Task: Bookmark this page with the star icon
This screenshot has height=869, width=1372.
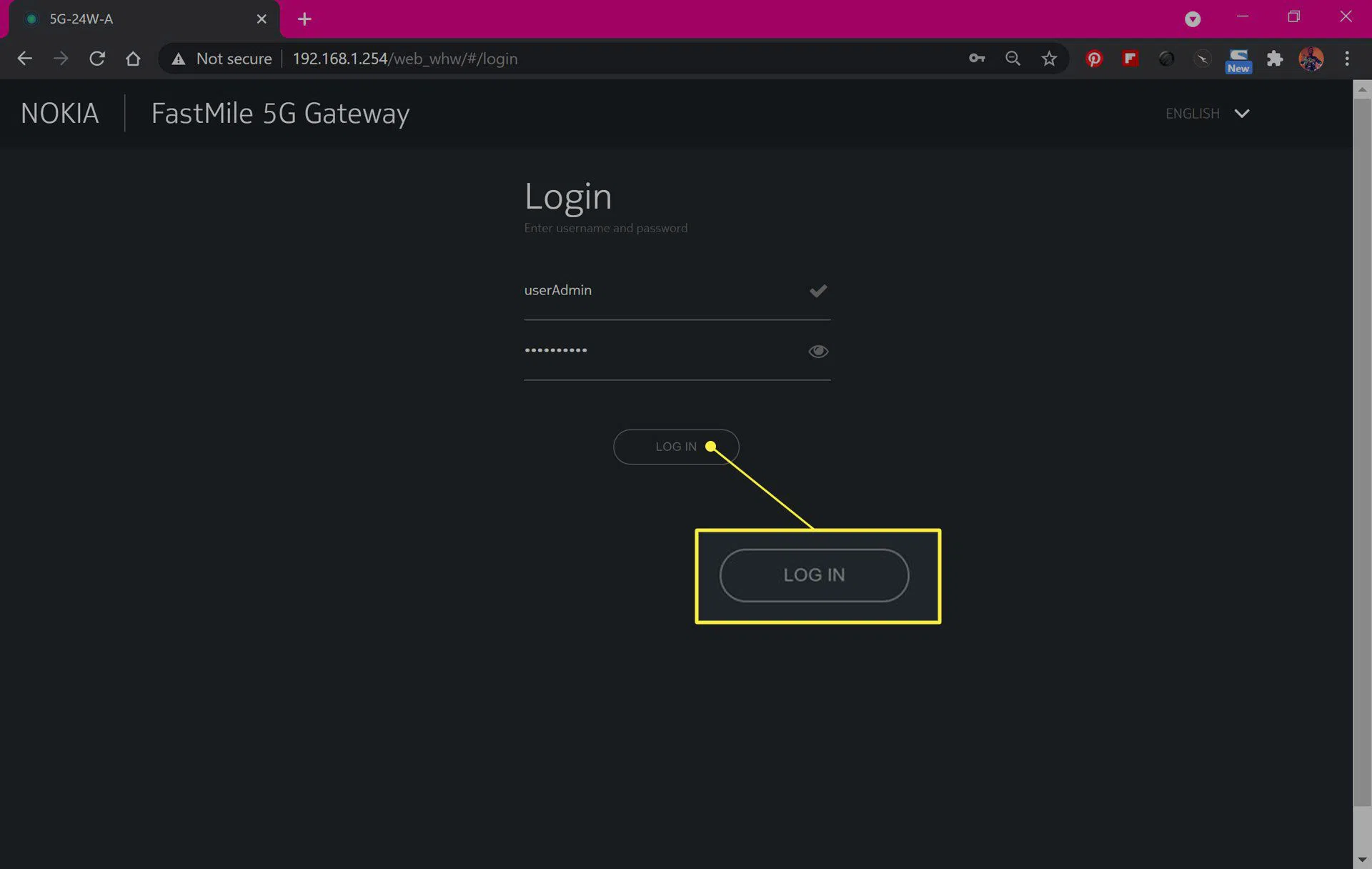Action: (x=1048, y=59)
